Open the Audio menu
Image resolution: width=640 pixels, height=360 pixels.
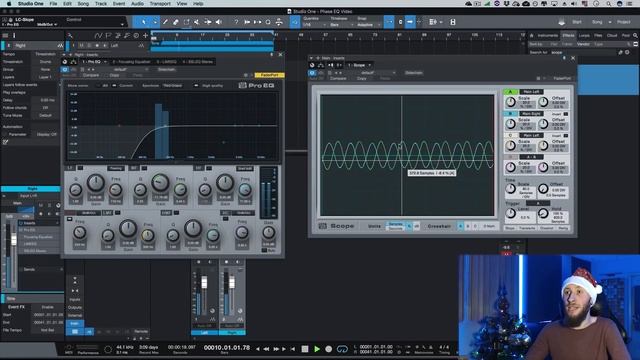[x=137, y=4]
